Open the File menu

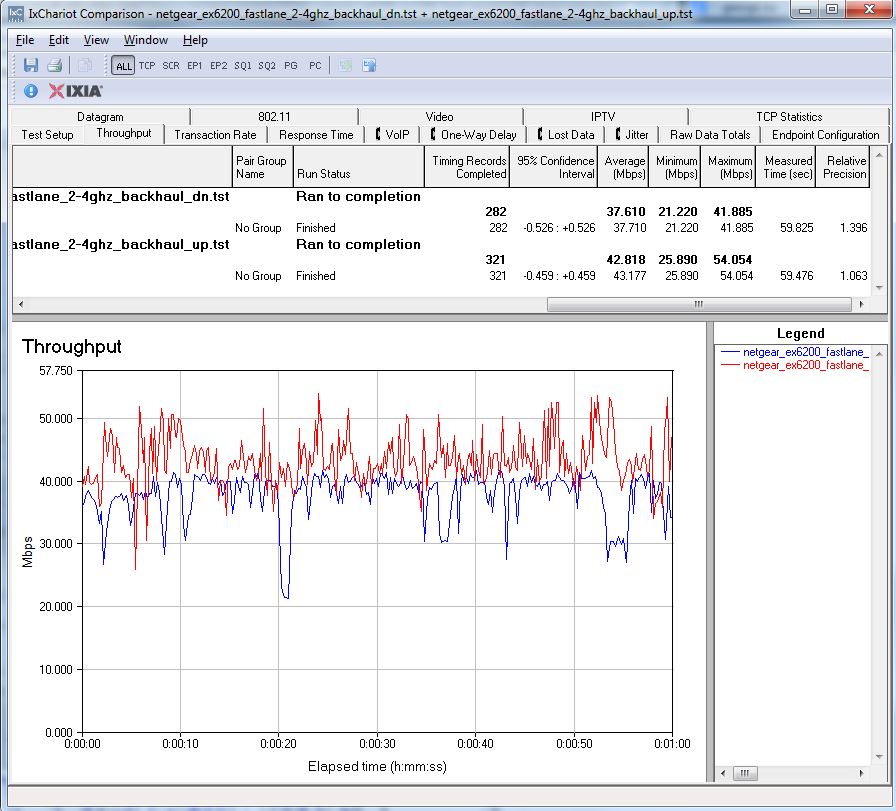25,40
